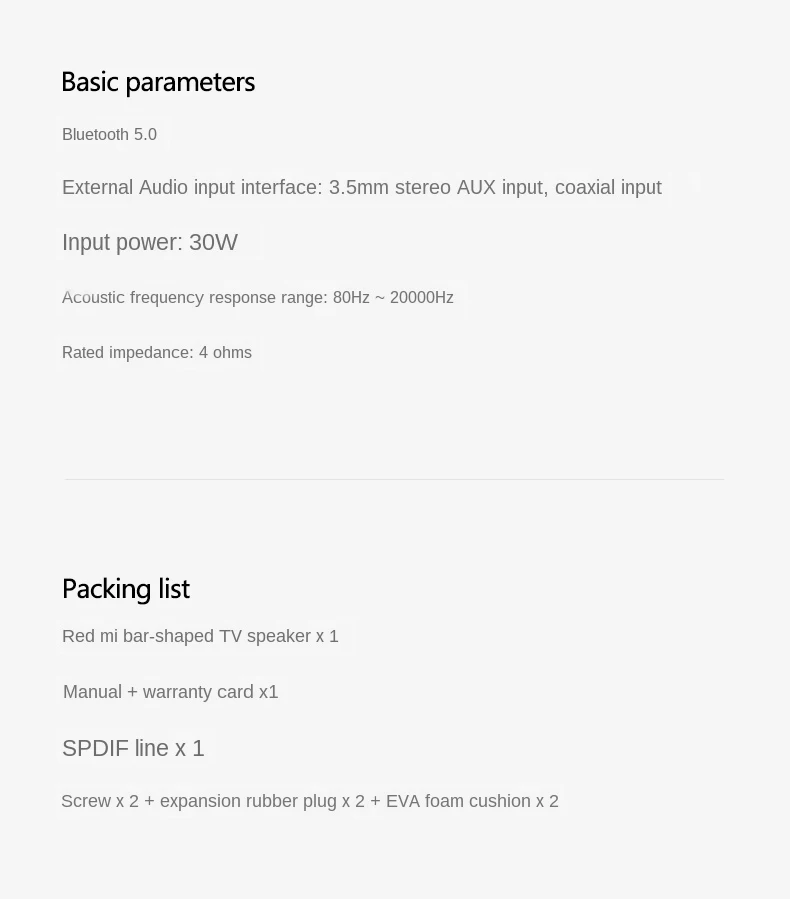Click the 4 ohms impedance value

pos(225,353)
